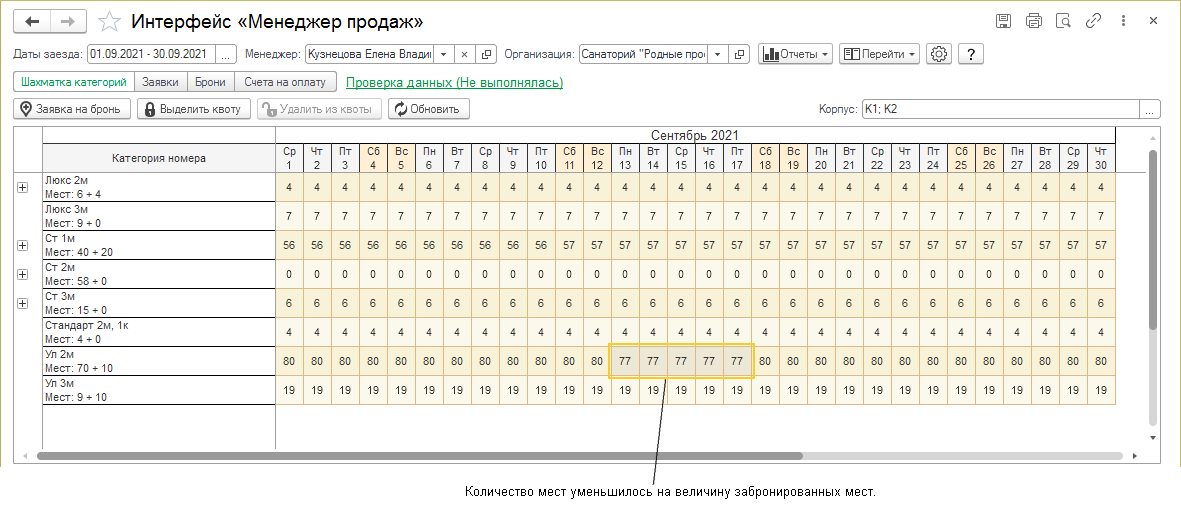Click the Удалить из квоты button

(x=319, y=109)
